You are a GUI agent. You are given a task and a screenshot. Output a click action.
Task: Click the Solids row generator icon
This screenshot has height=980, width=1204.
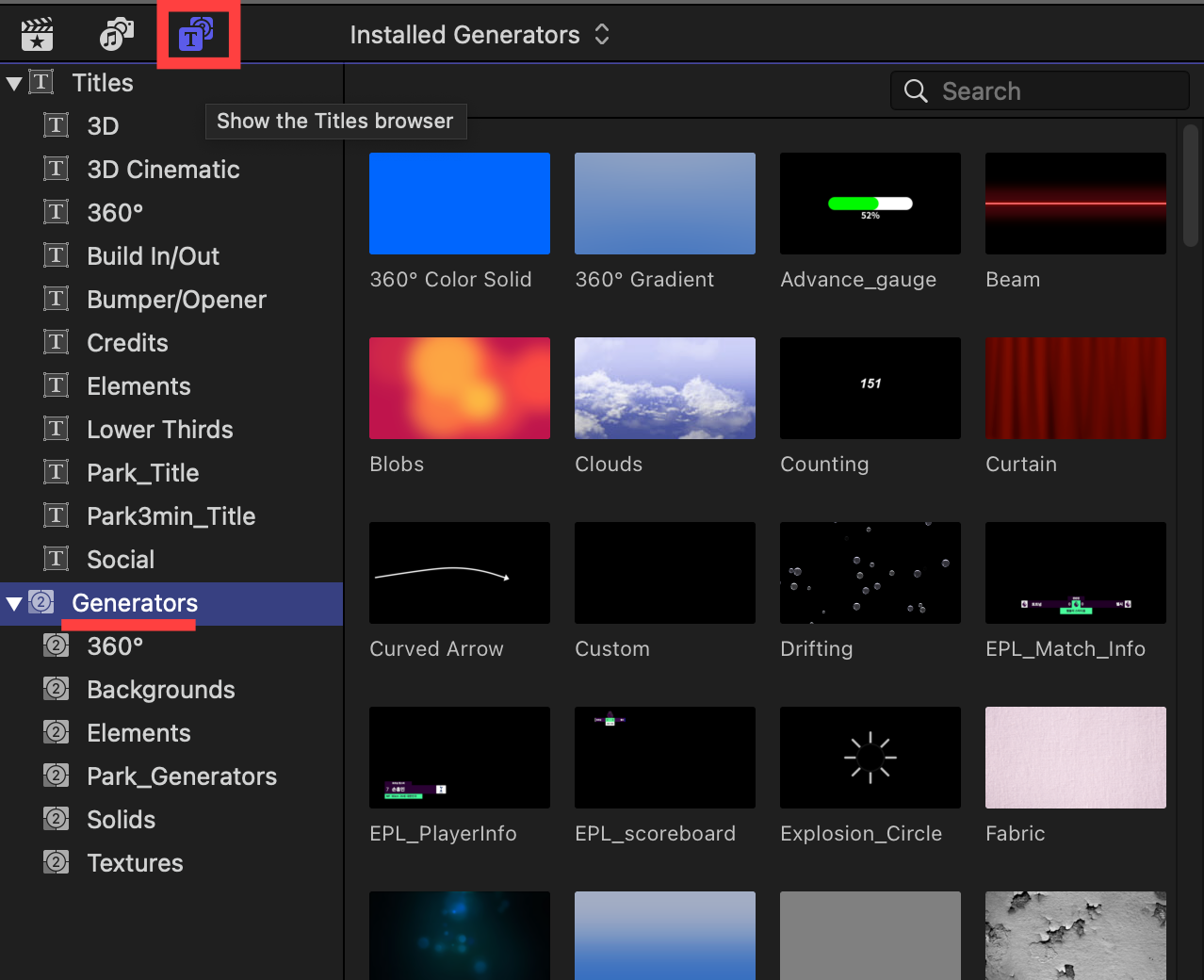click(x=57, y=818)
